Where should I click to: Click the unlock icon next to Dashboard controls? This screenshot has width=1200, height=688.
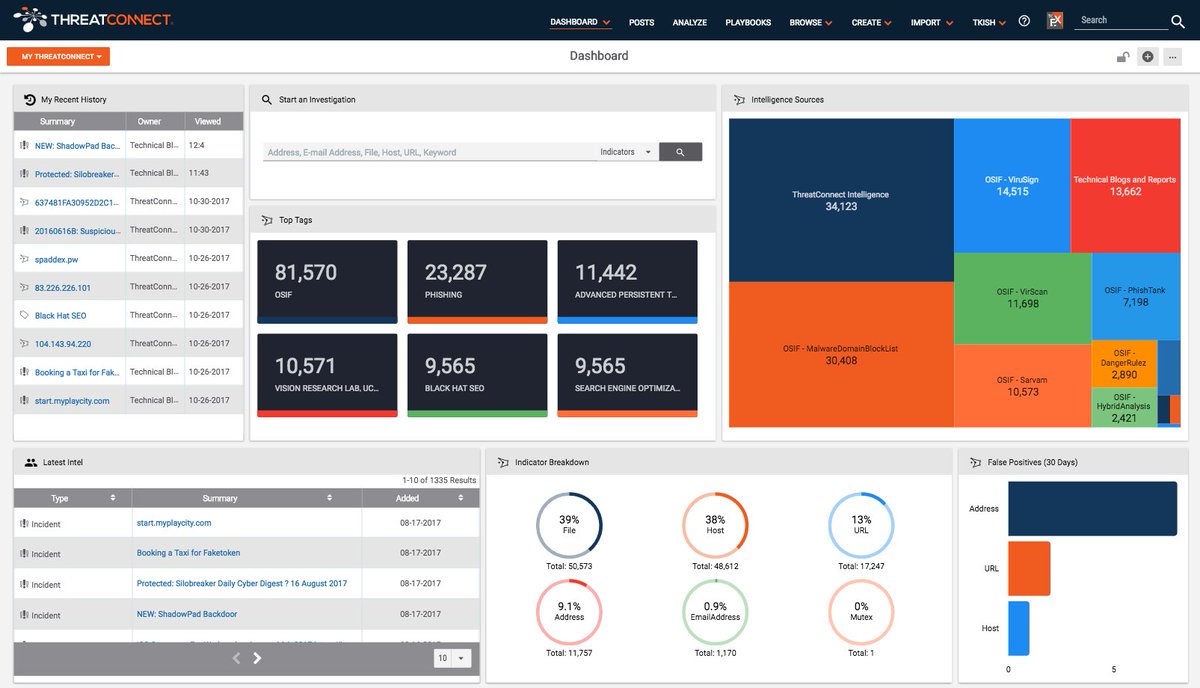pyautogui.click(x=1122, y=56)
